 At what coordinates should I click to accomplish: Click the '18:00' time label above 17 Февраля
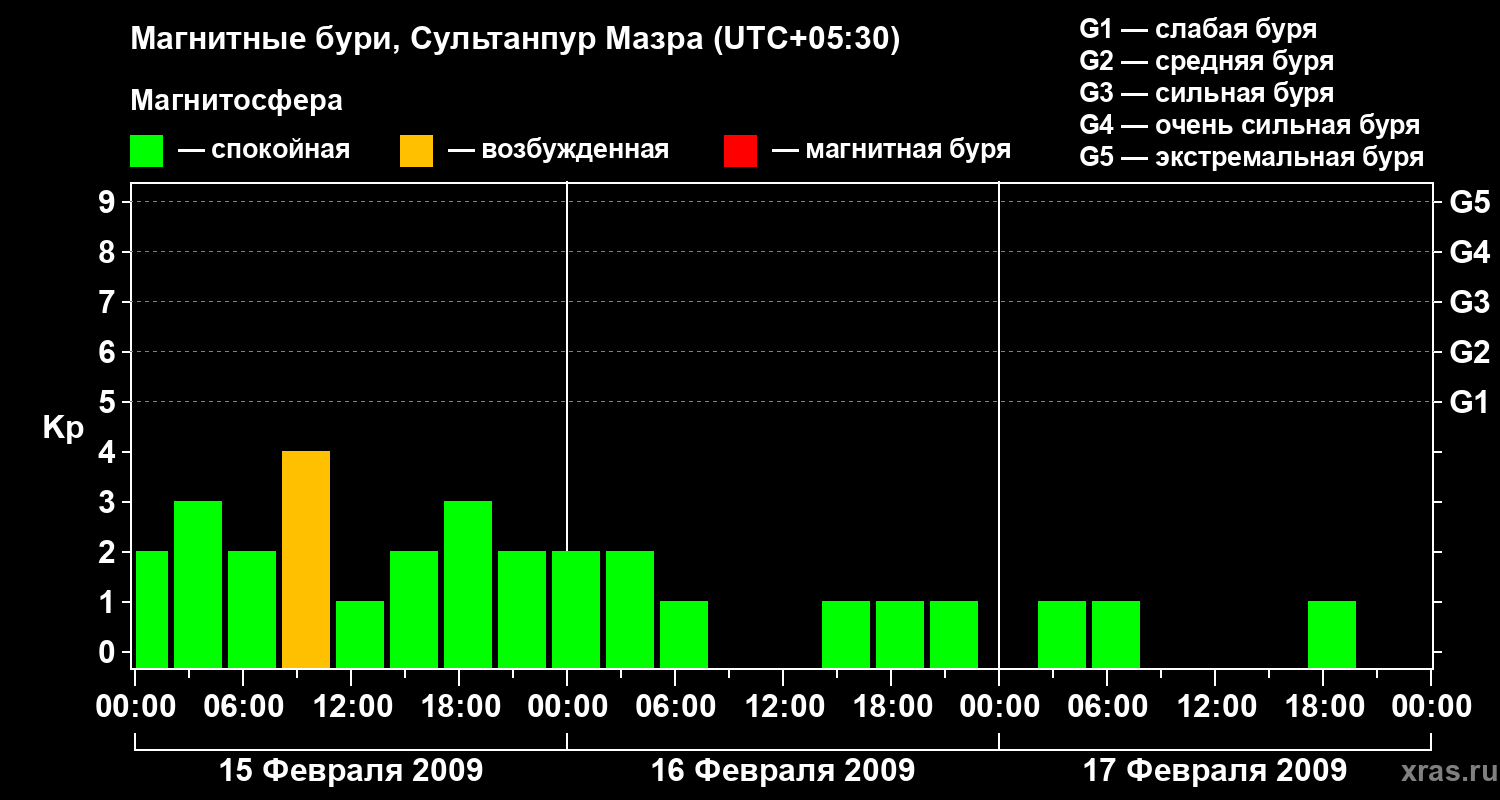[x=1323, y=707]
